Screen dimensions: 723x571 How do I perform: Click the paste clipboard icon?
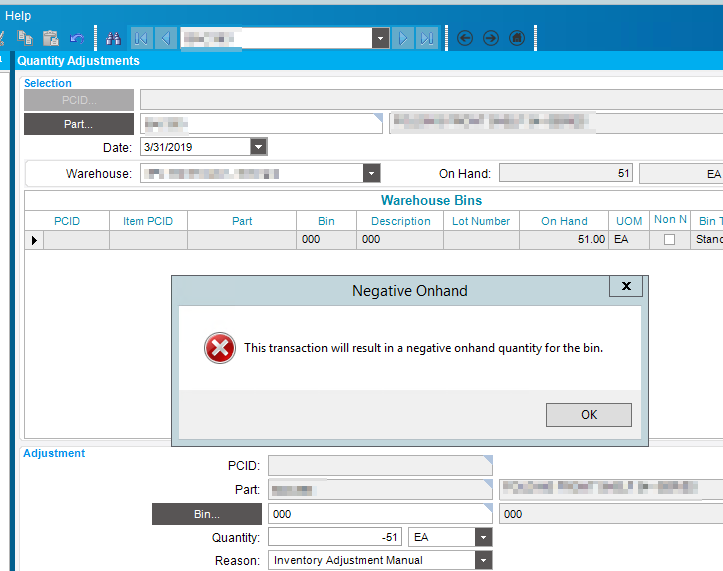click(x=51, y=38)
